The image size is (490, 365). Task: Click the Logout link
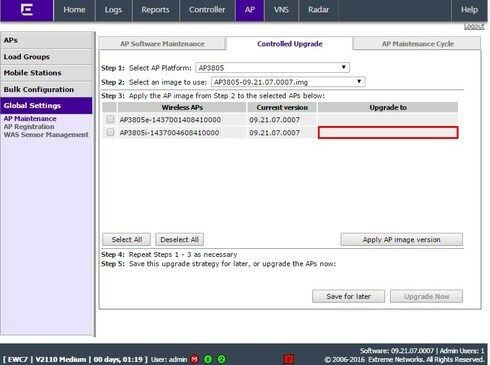click(x=474, y=26)
